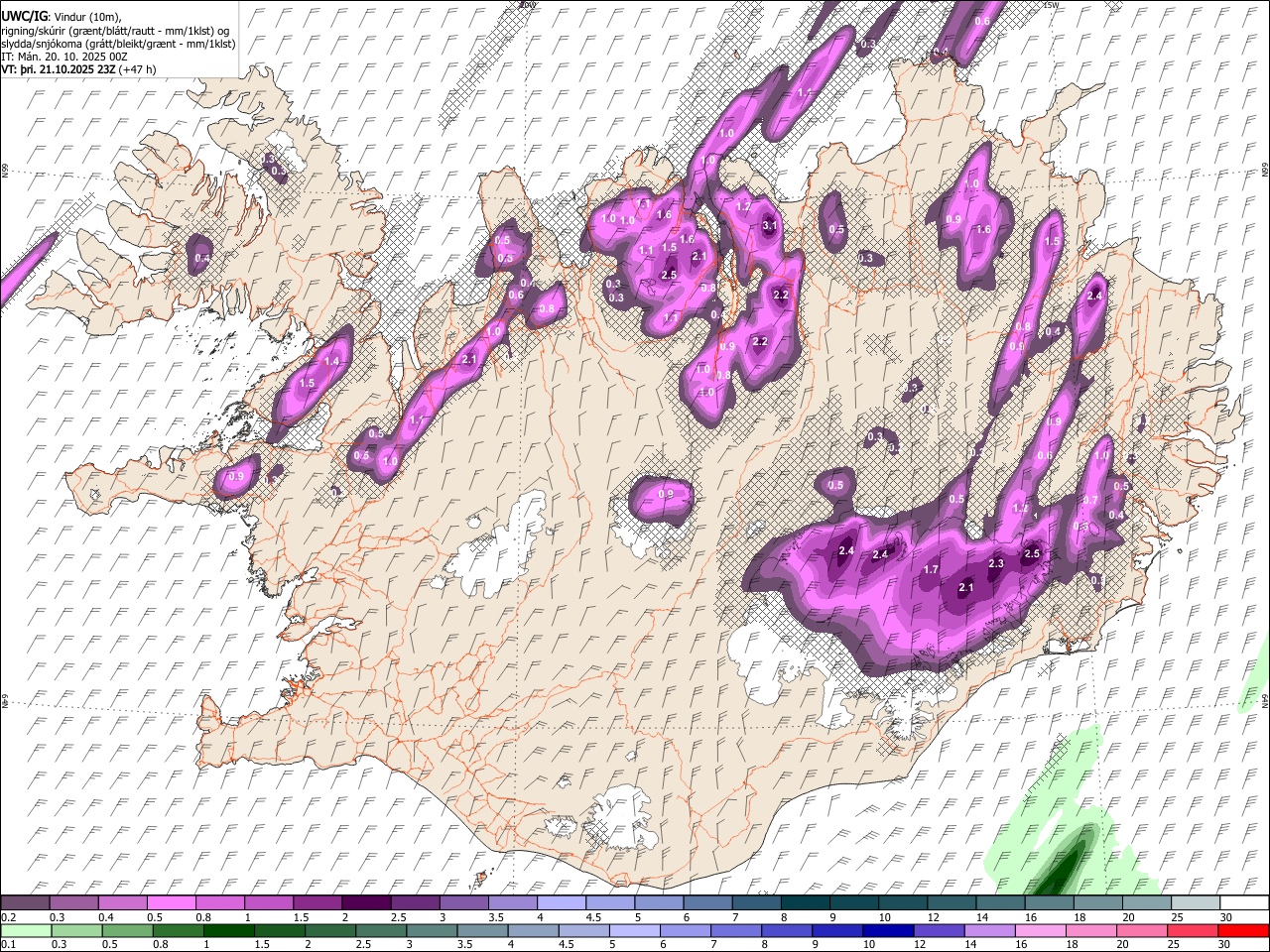This screenshot has width=1270, height=952.
Task: Click the pale lavender 5 swatch, lower legend row
Action: coord(633,930)
